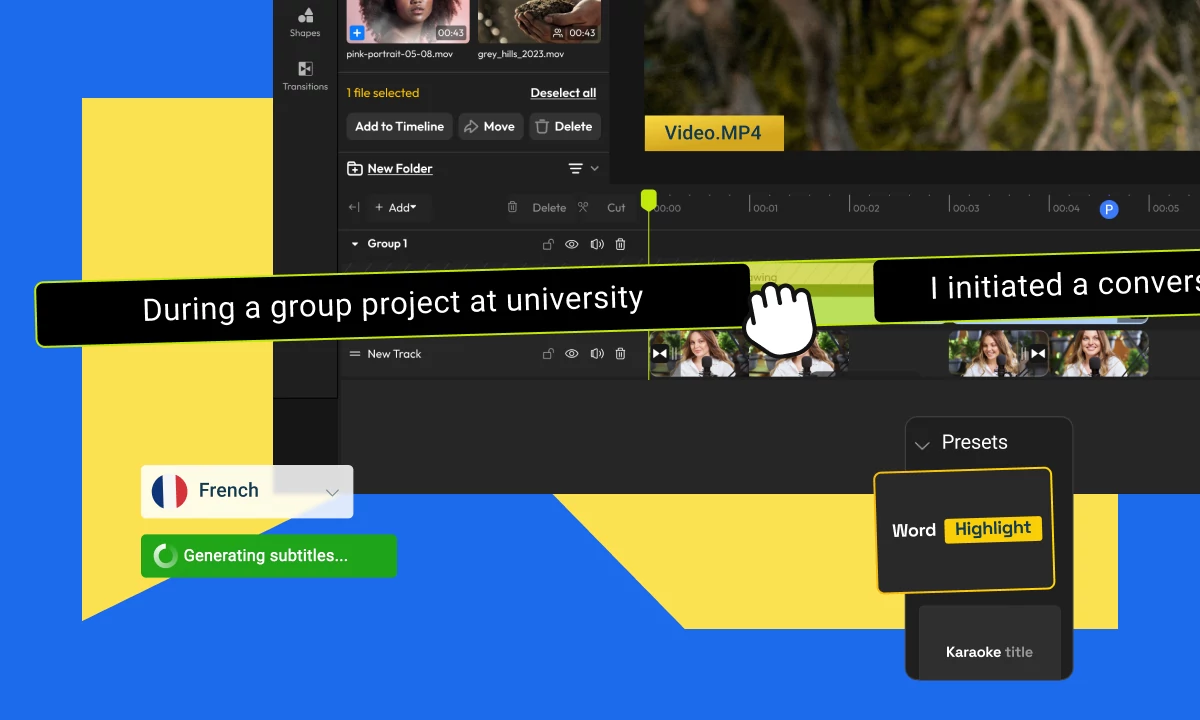Open the filter icon beside New Folder
1200x720 pixels.
coord(578,168)
